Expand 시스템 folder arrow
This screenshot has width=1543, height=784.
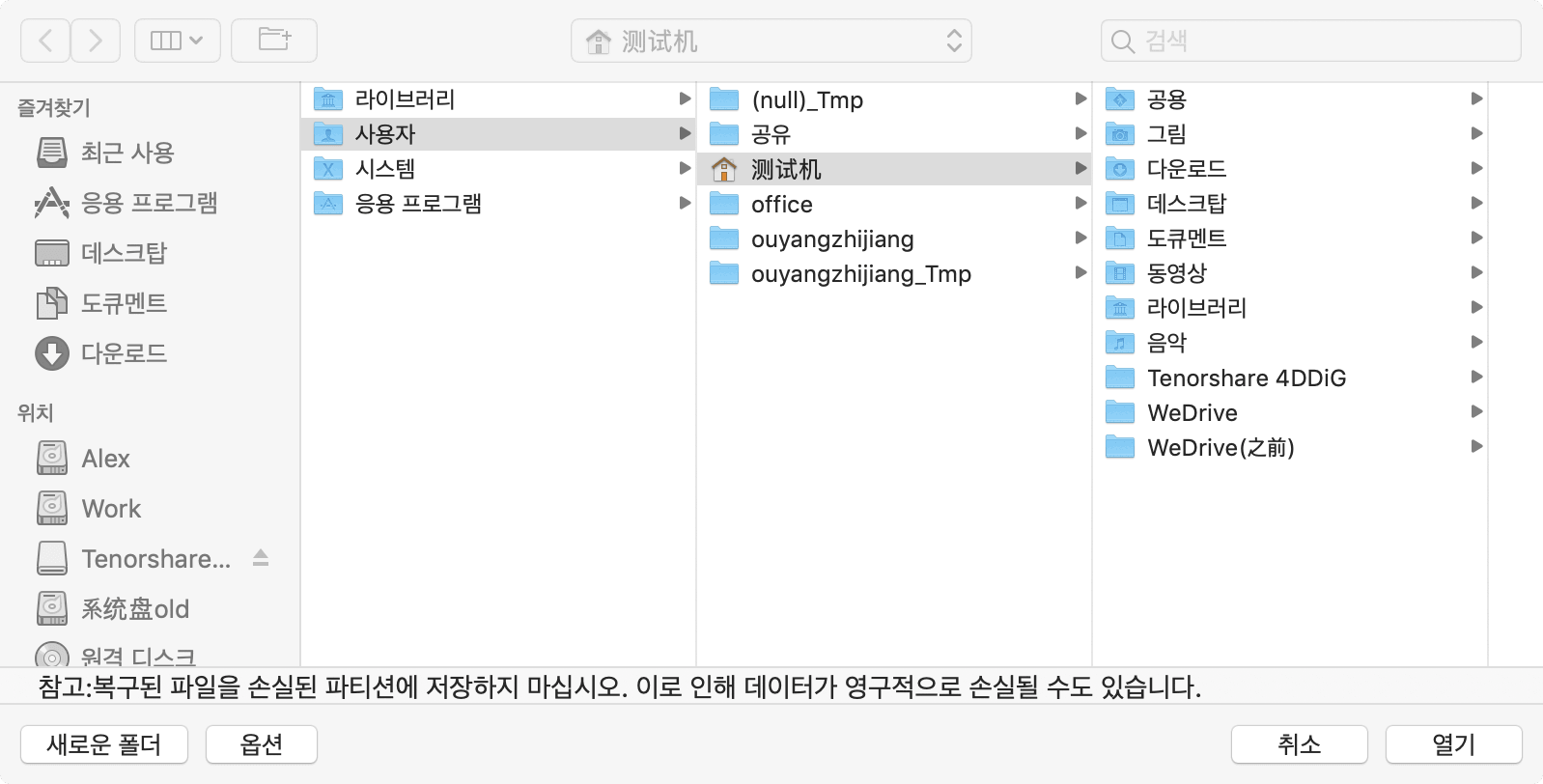(x=685, y=168)
